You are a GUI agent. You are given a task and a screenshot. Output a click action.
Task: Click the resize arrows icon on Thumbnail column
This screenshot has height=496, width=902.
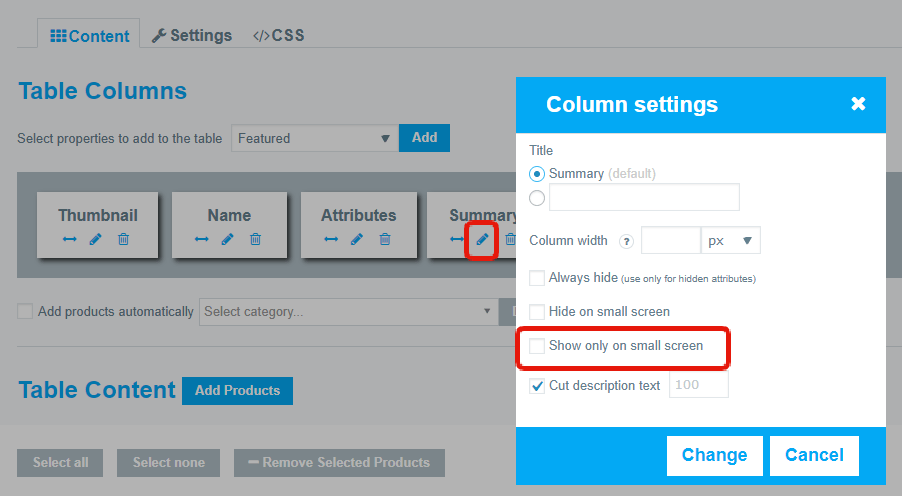tap(70, 239)
